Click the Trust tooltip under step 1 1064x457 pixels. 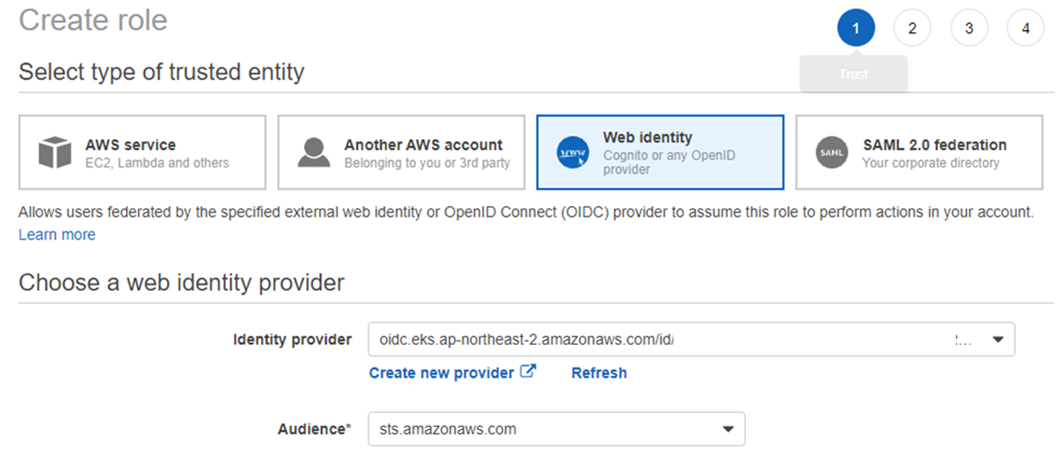(854, 74)
